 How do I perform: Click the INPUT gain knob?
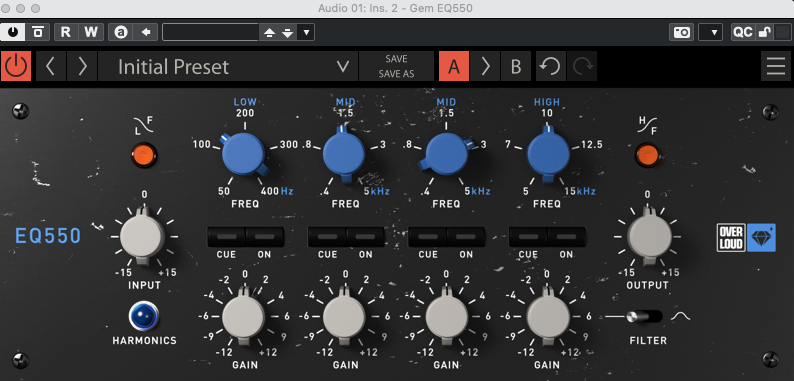[x=142, y=236]
